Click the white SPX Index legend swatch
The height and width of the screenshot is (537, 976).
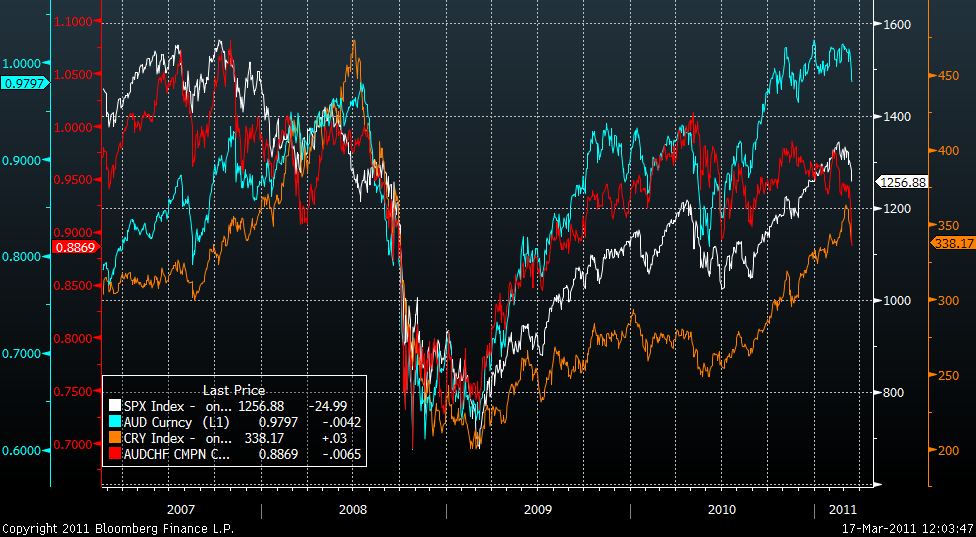click(114, 407)
